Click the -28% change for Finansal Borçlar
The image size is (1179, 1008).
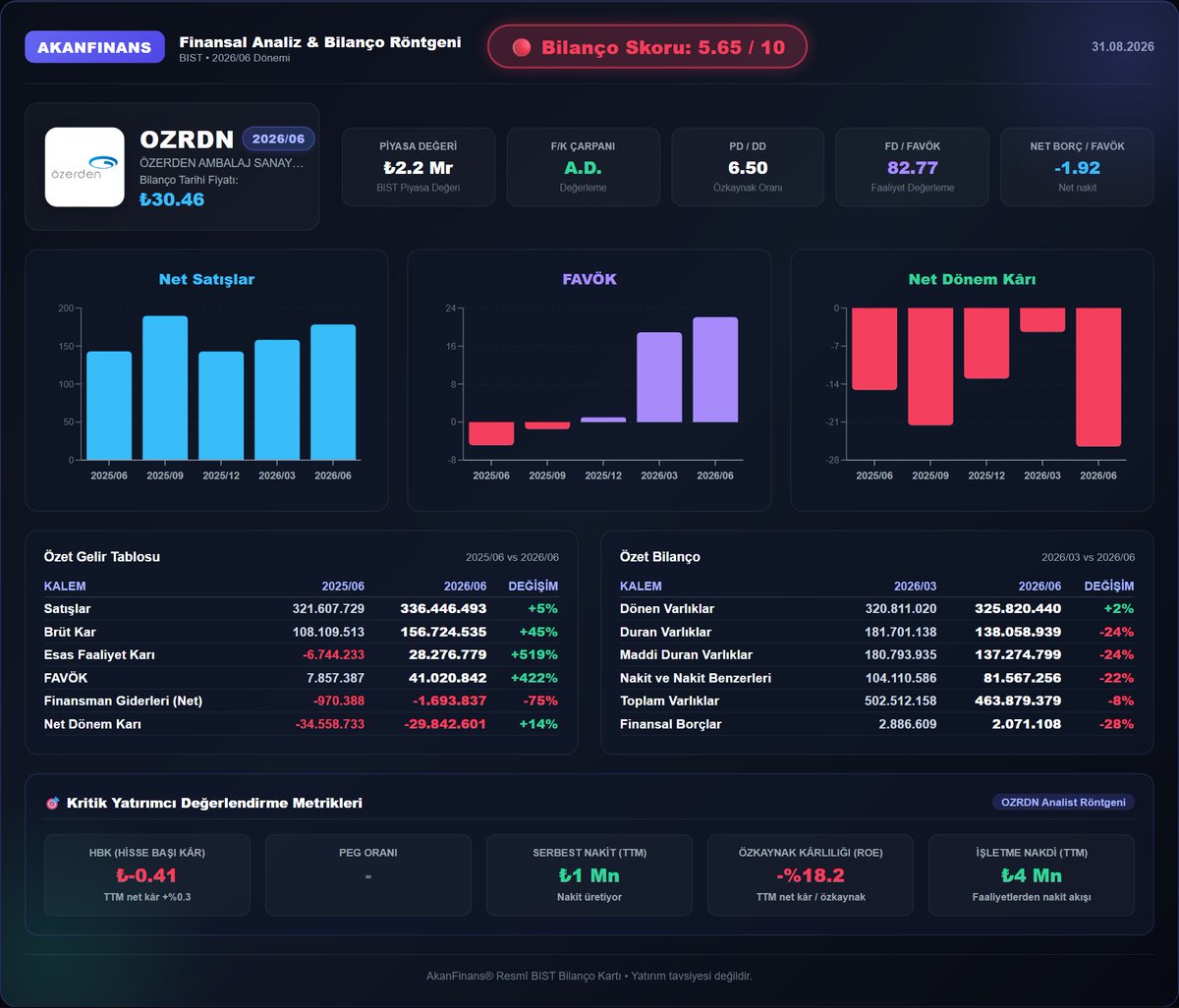click(x=1115, y=724)
